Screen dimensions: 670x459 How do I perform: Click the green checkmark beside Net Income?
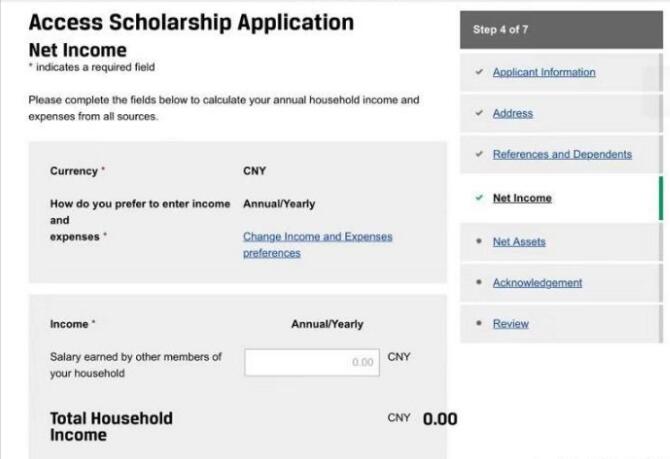click(480, 198)
